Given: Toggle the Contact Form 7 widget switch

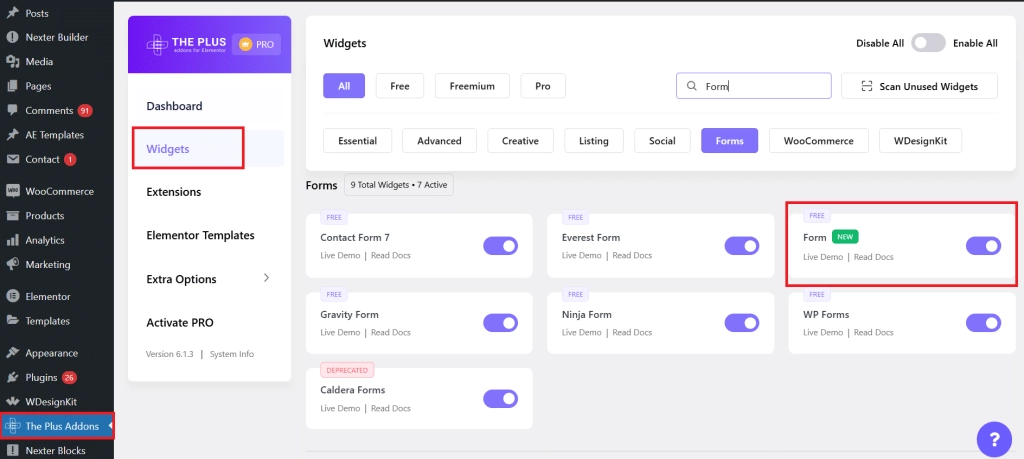Looking at the screenshot, I should [500, 245].
